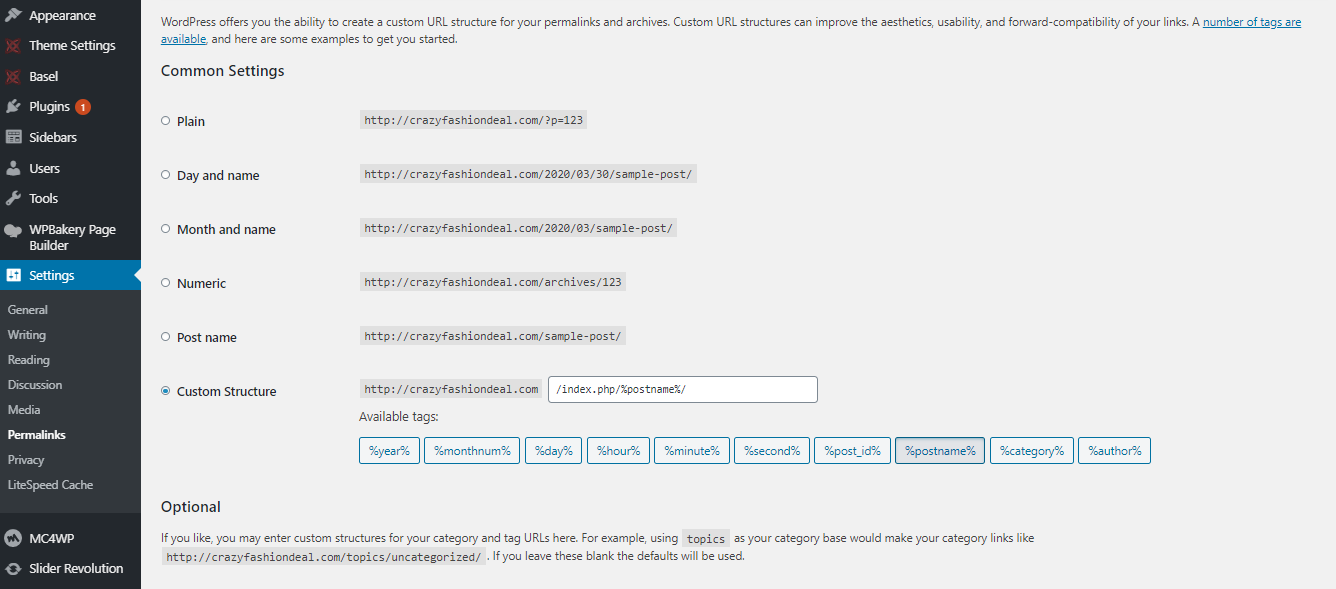
Task: Click the Tools wrench icon
Action: click(x=13, y=199)
